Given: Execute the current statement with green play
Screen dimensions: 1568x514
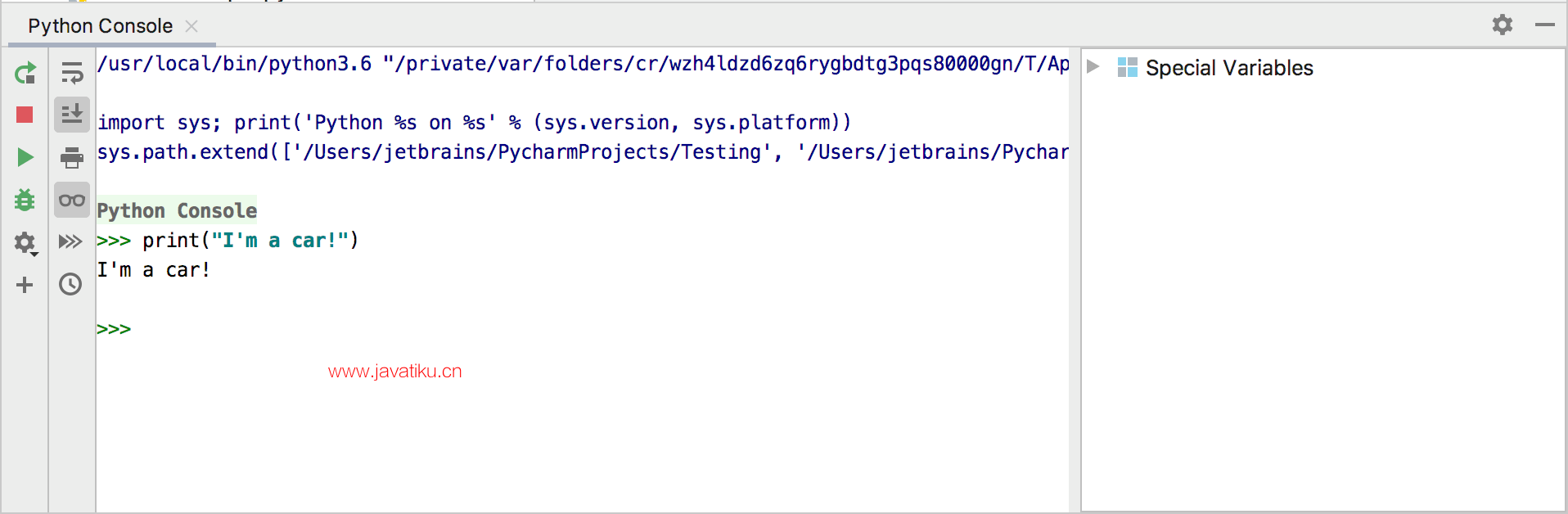Looking at the screenshot, I should (25, 157).
